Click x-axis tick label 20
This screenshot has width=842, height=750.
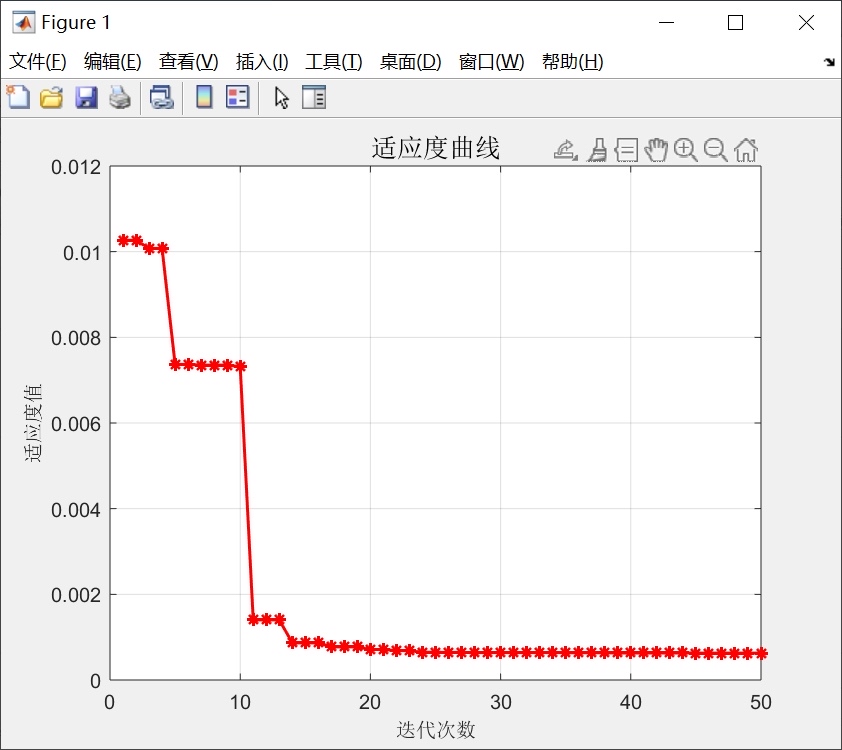(x=370, y=702)
